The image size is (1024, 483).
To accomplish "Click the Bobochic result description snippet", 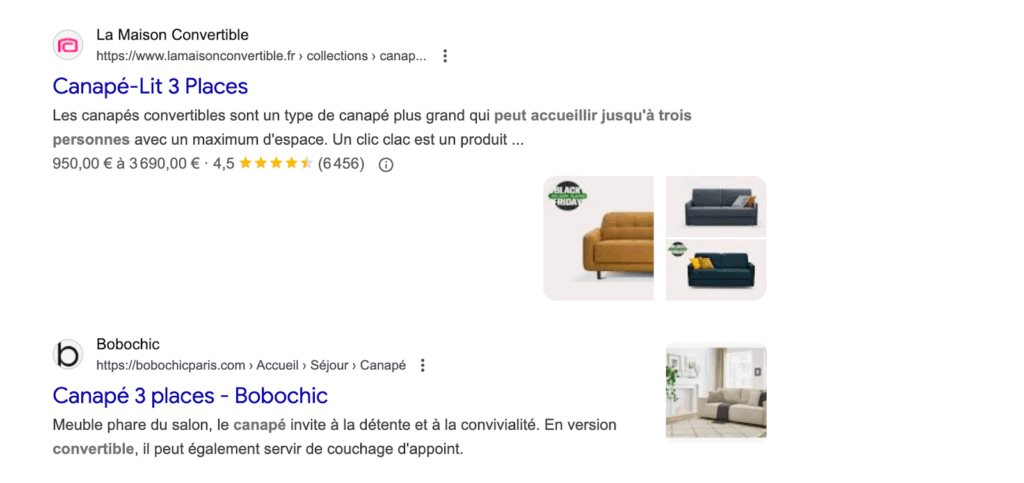I will (x=330, y=437).
